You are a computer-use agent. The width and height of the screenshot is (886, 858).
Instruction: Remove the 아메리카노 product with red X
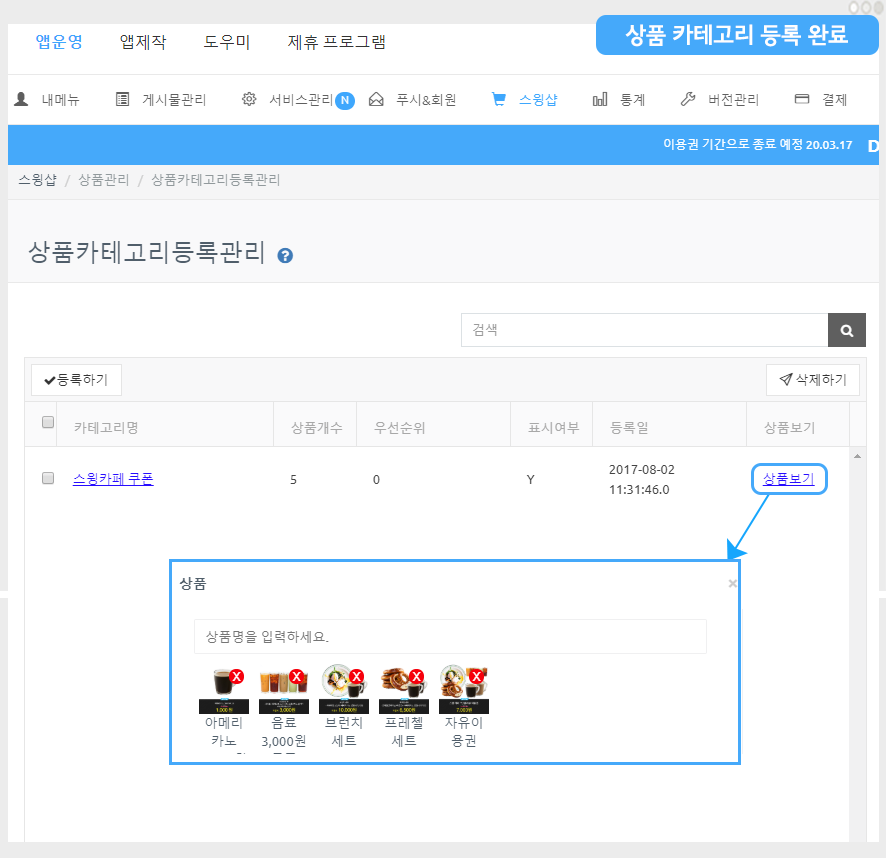237,677
